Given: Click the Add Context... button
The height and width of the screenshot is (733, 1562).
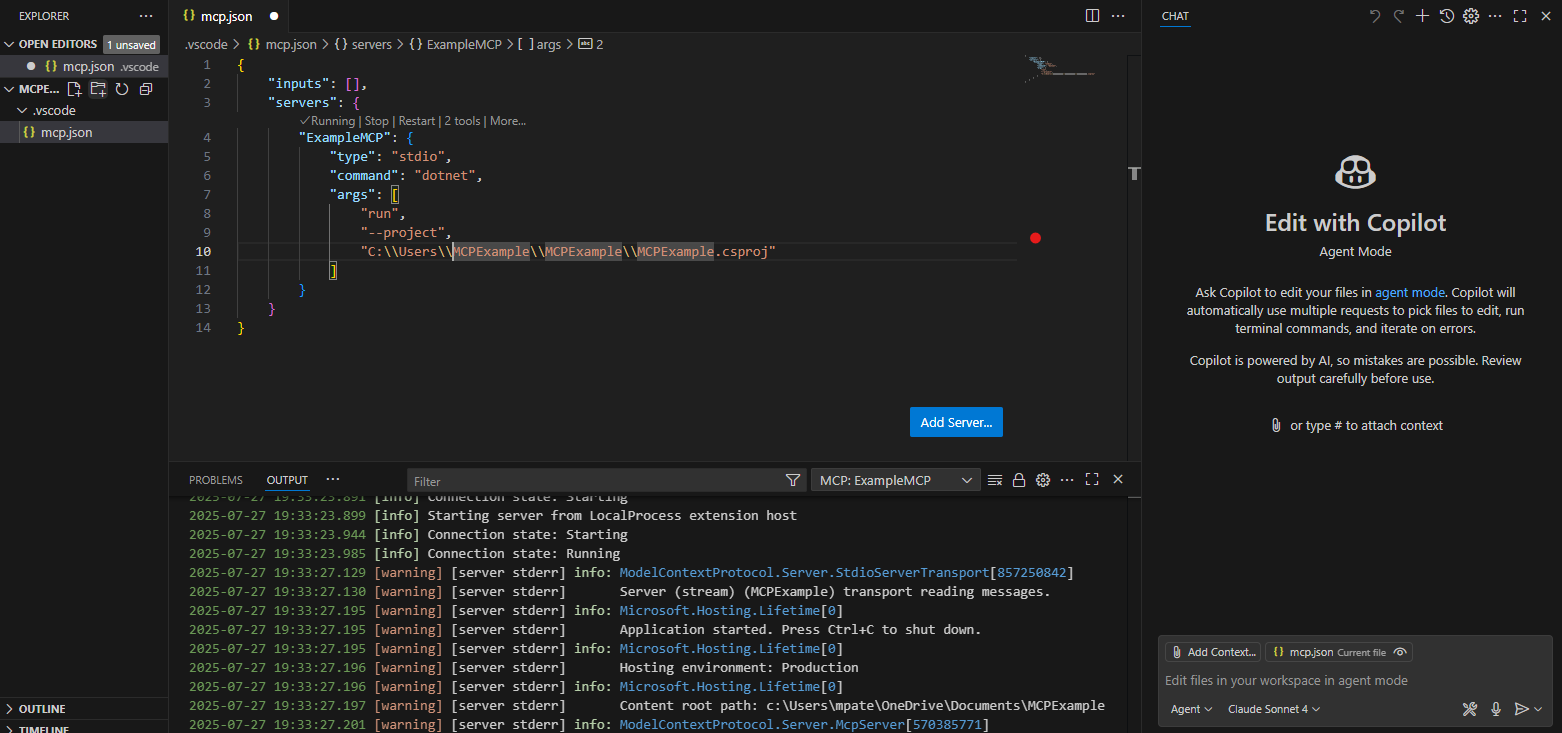Looking at the screenshot, I should (1212, 652).
